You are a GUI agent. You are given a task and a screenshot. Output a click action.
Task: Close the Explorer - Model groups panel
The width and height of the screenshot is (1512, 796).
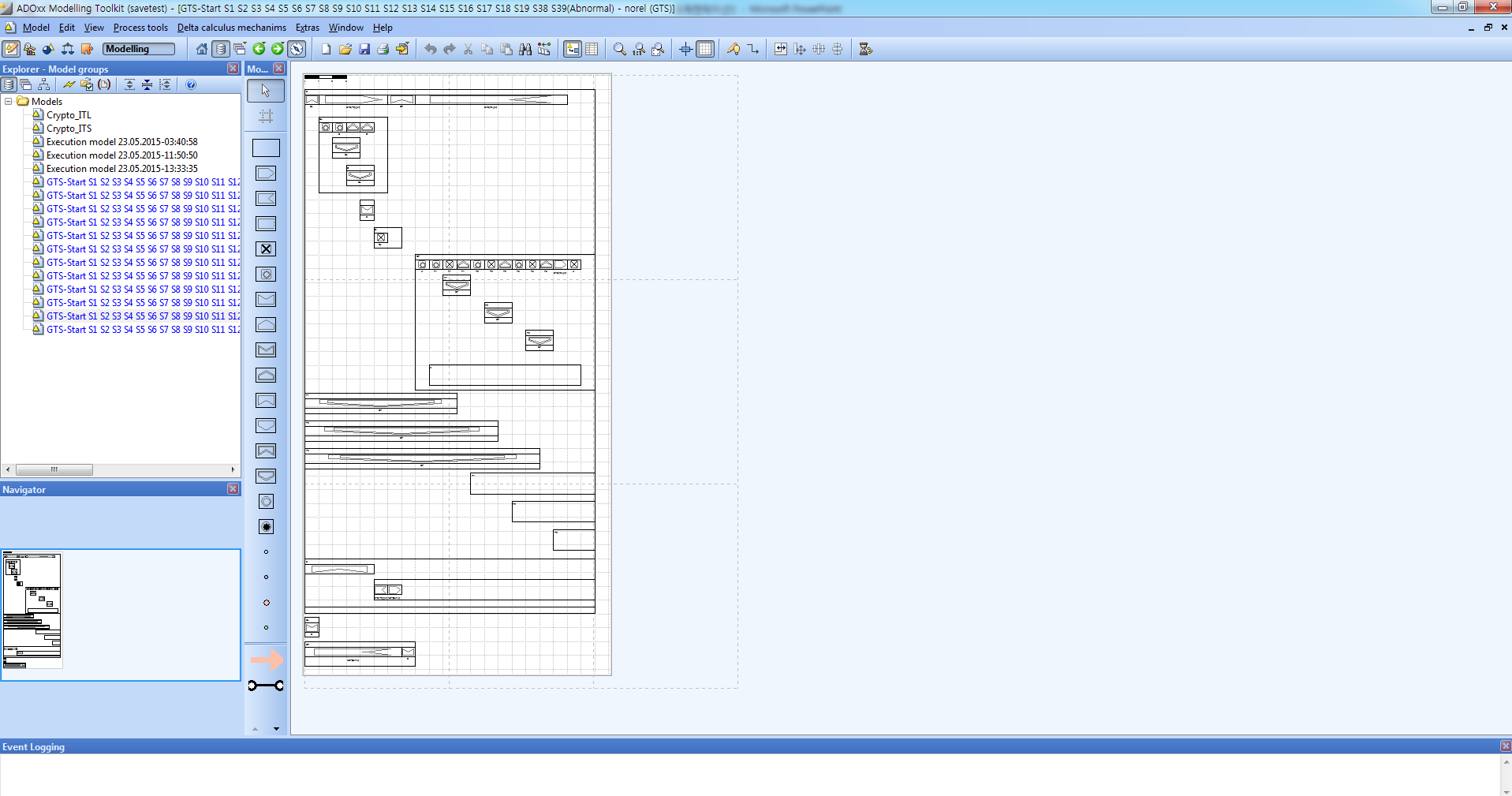click(233, 69)
